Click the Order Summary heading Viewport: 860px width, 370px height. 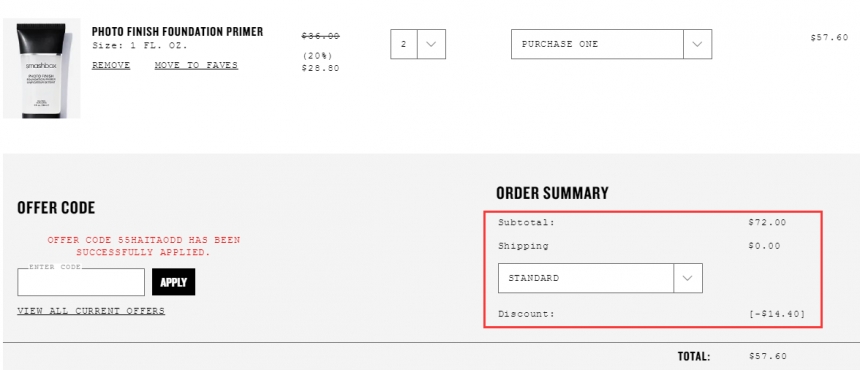coord(552,193)
